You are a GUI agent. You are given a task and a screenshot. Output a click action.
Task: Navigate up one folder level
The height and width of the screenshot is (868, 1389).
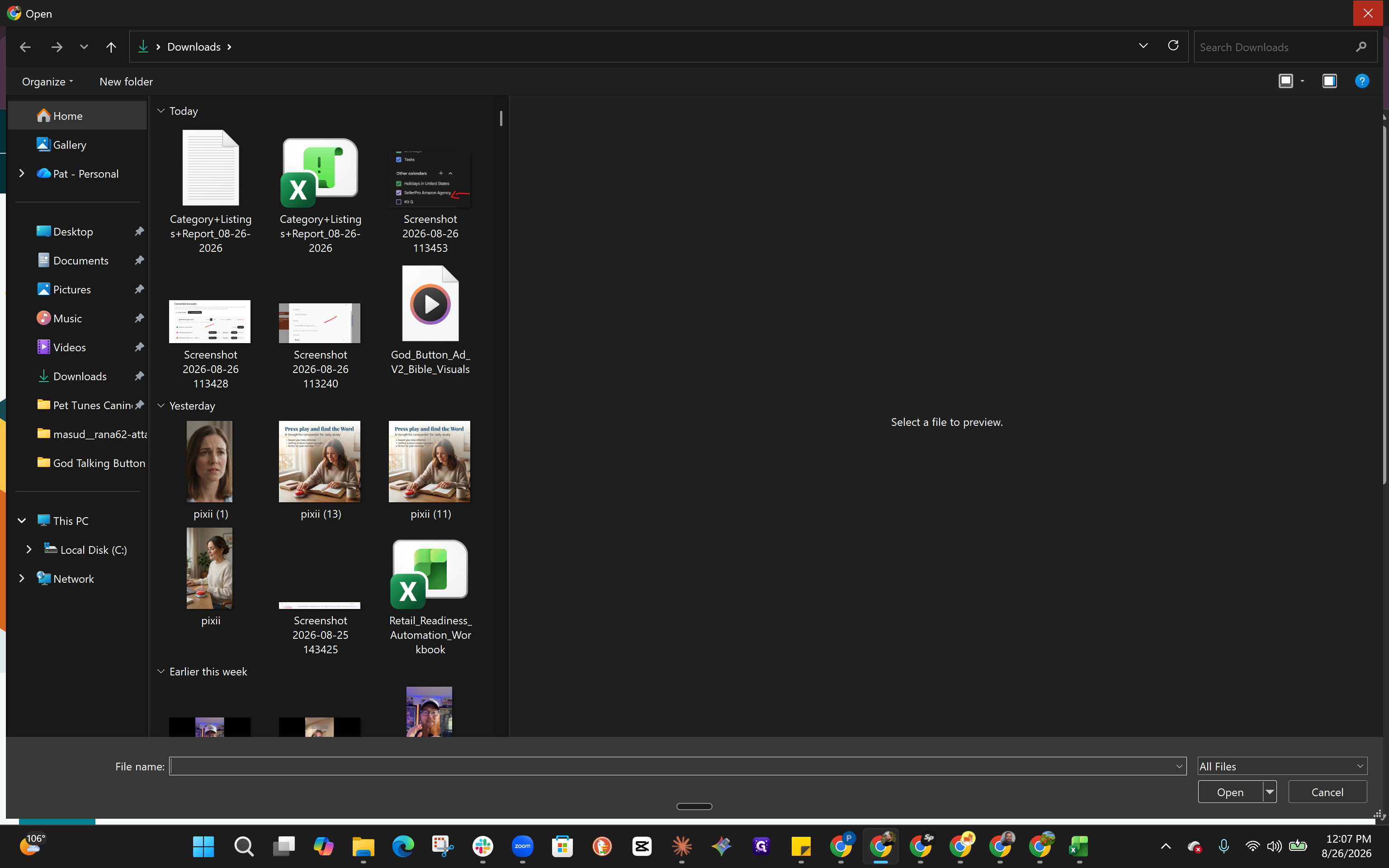(111, 47)
